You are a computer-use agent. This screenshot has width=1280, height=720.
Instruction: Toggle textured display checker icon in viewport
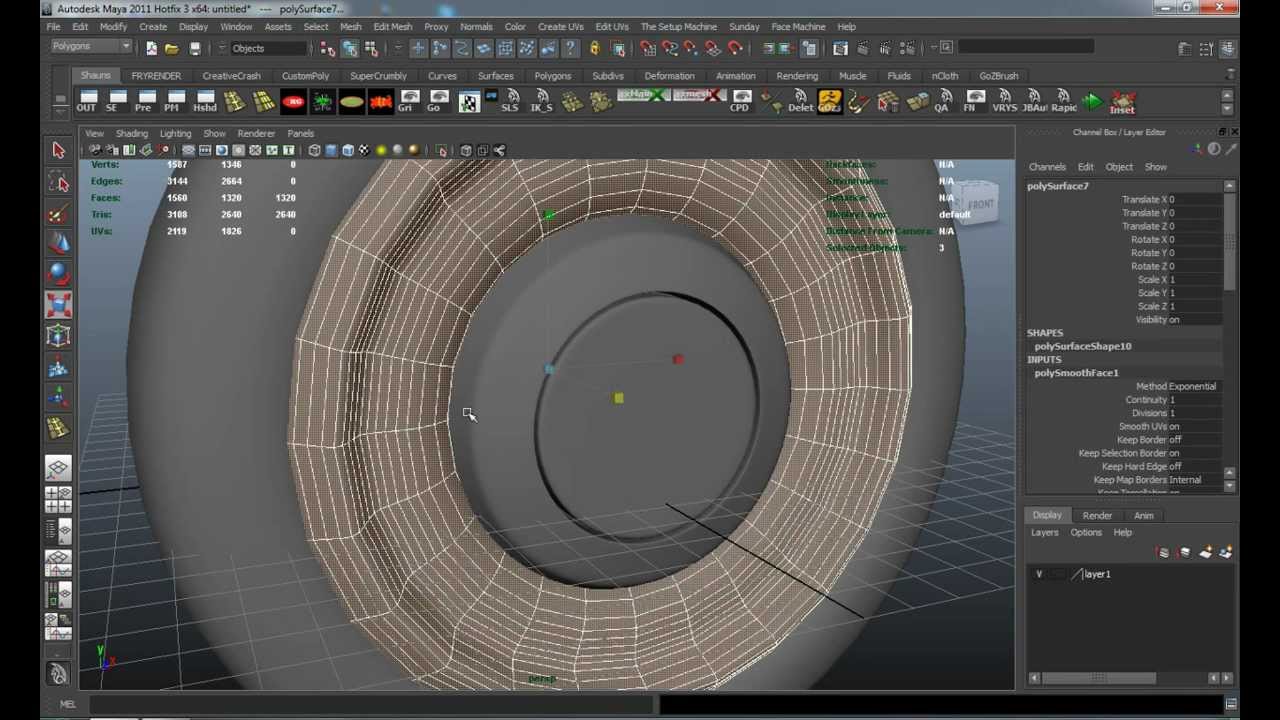[364, 150]
